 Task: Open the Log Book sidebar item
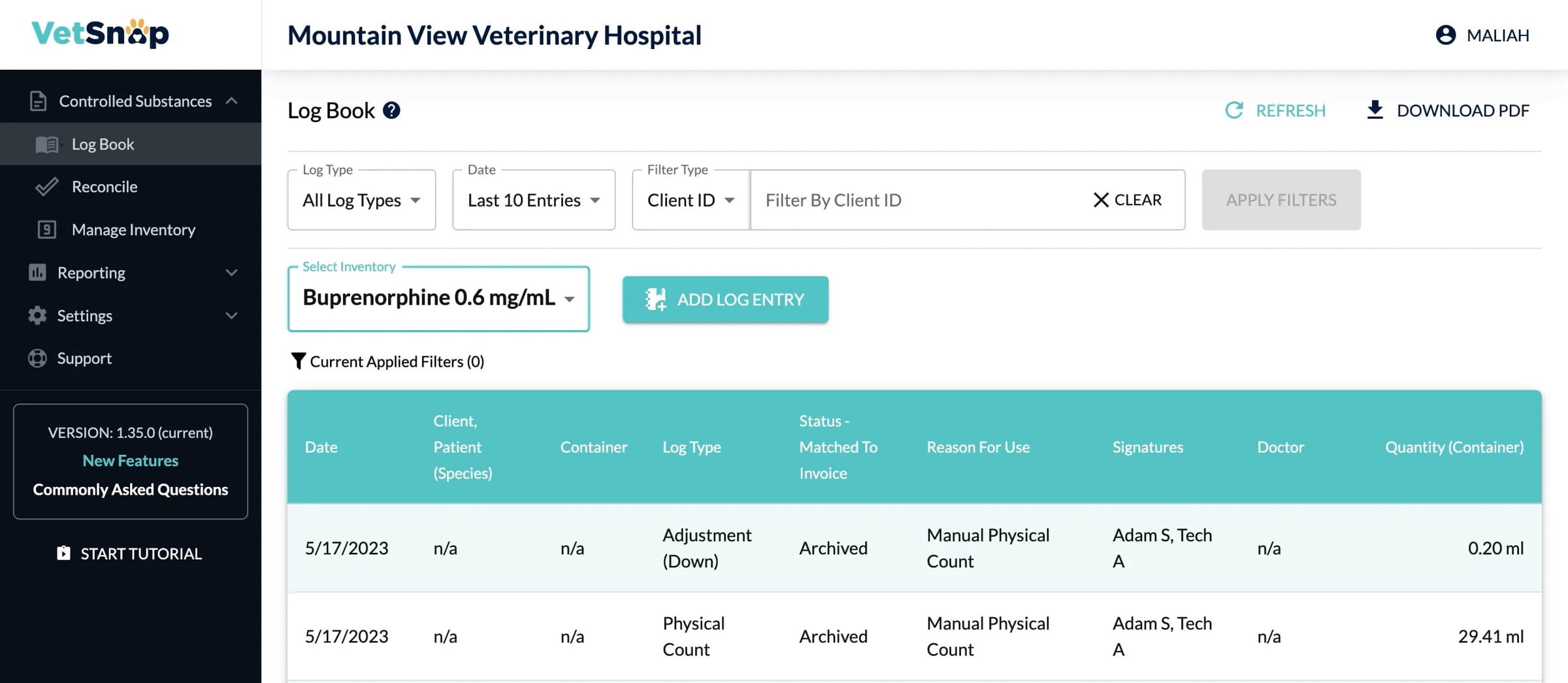click(x=103, y=144)
